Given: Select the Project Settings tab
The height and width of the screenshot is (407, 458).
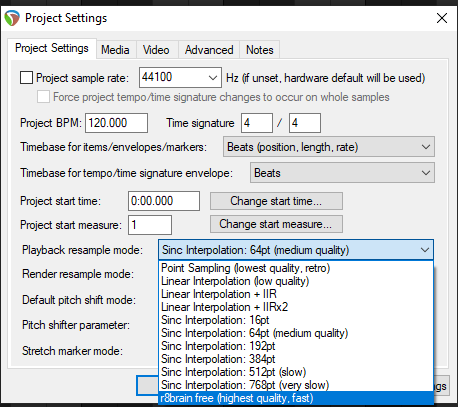Looking at the screenshot, I should 52,49.
